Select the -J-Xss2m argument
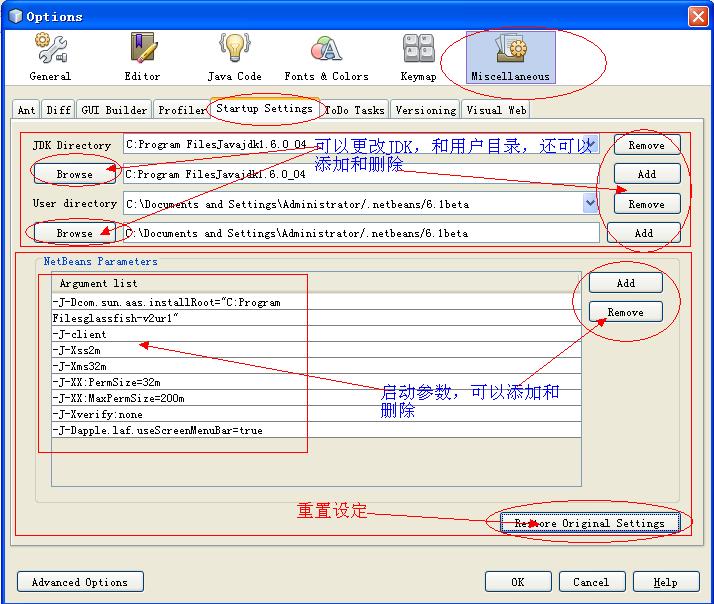 point(316,350)
